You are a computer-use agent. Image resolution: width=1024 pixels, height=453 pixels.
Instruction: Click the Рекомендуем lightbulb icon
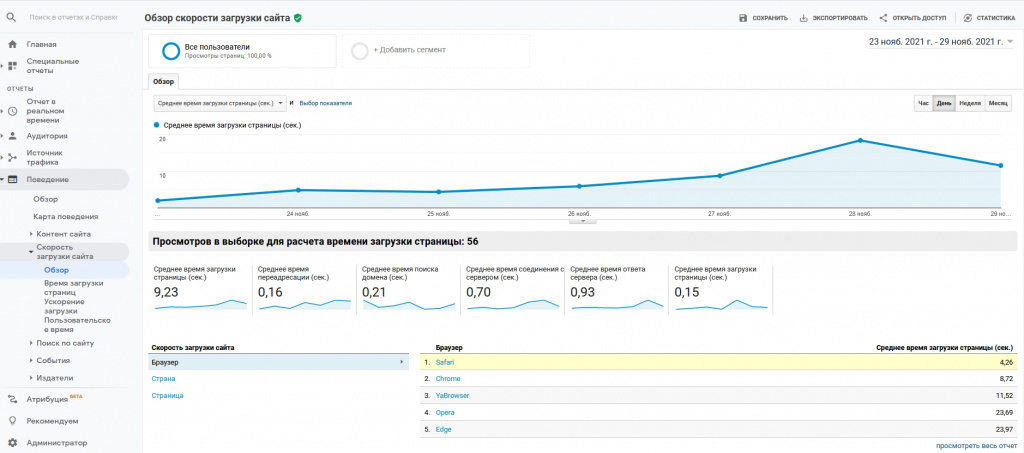pos(12,421)
